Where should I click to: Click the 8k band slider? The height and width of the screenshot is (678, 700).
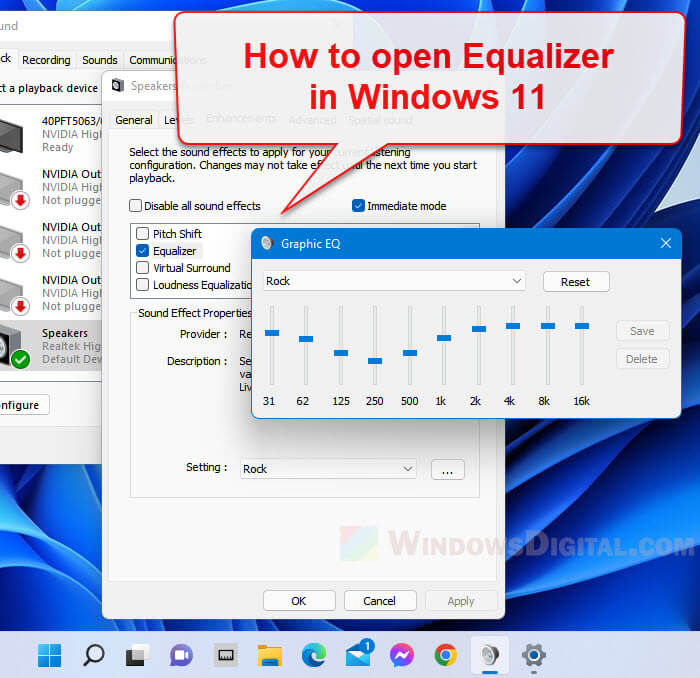(548, 326)
